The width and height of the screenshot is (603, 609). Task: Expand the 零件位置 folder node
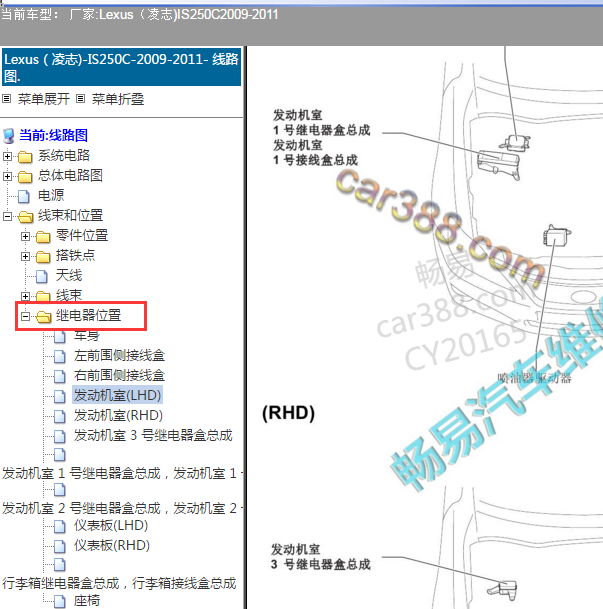pos(25,236)
